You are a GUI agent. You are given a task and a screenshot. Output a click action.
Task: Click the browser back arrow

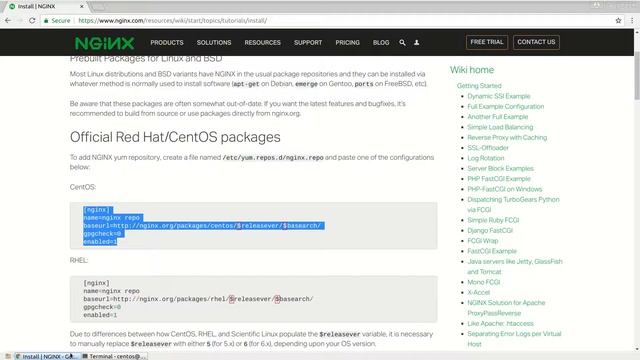(8, 20)
